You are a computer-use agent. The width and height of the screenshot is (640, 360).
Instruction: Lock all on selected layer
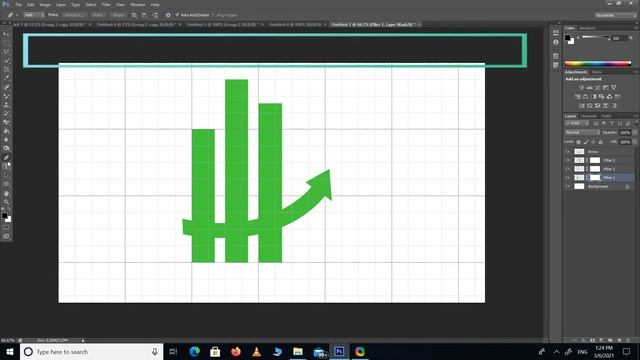click(x=600, y=142)
